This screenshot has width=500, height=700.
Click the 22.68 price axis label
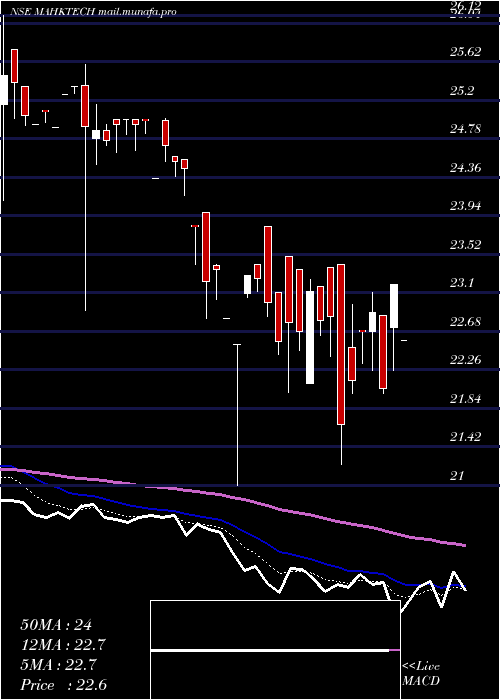point(466,321)
